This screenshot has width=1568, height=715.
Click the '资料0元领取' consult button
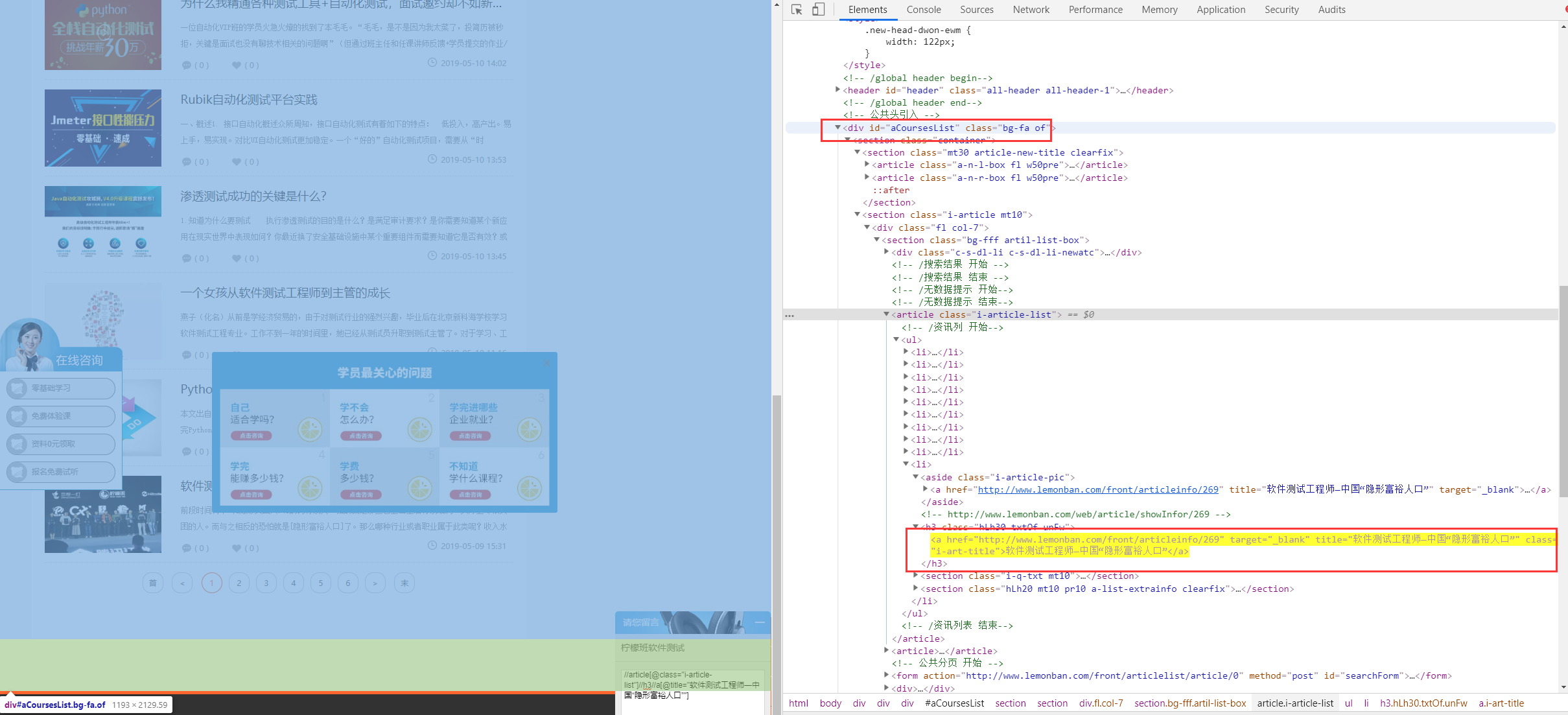[x=61, y=444]
